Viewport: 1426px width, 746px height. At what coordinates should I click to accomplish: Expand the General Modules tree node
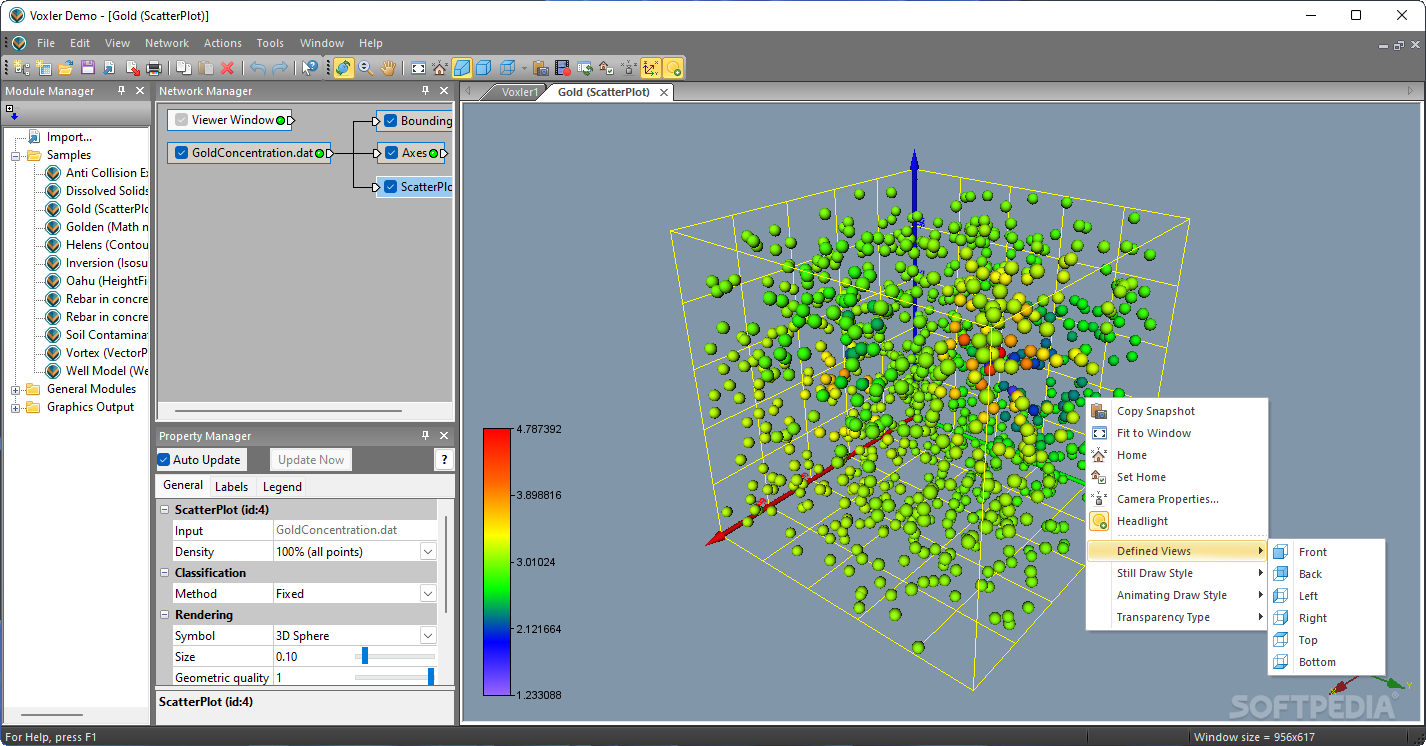coord(16,390)
